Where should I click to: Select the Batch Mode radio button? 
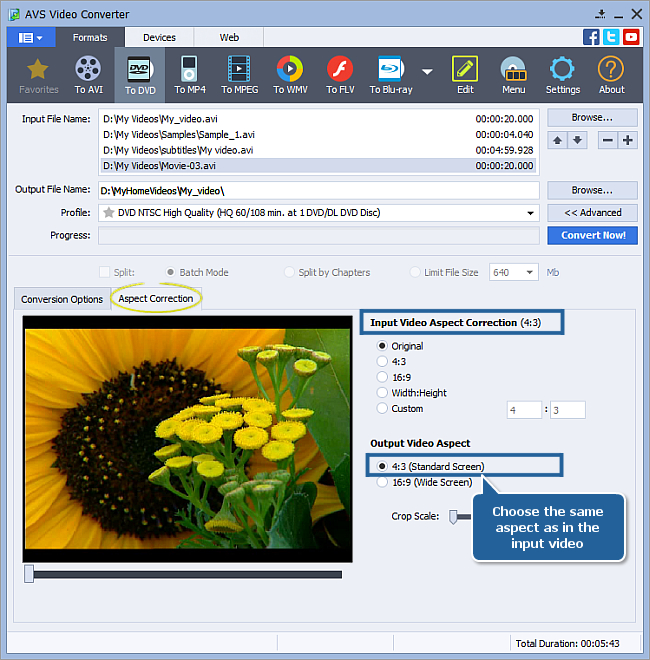[170, 272]
